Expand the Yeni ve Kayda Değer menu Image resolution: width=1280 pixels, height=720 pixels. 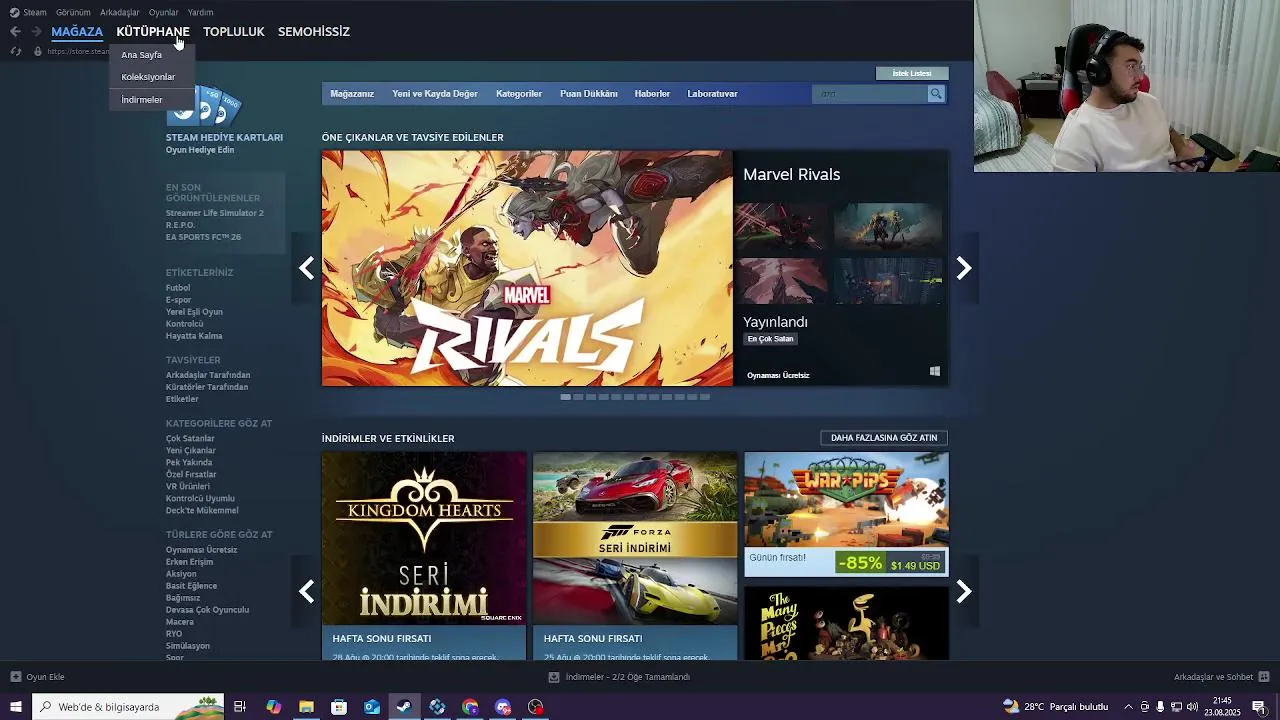pyautogui.click(x=435, y=94)
